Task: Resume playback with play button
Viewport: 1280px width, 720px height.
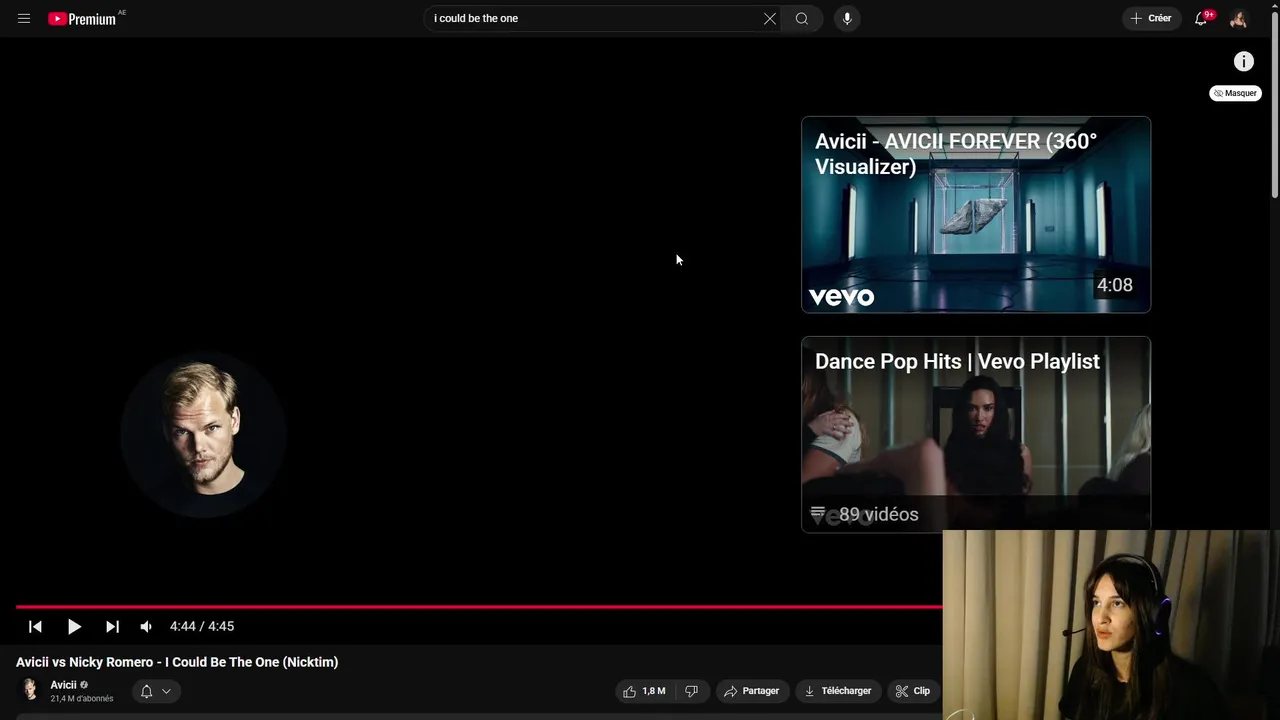Action: point(74,626)
